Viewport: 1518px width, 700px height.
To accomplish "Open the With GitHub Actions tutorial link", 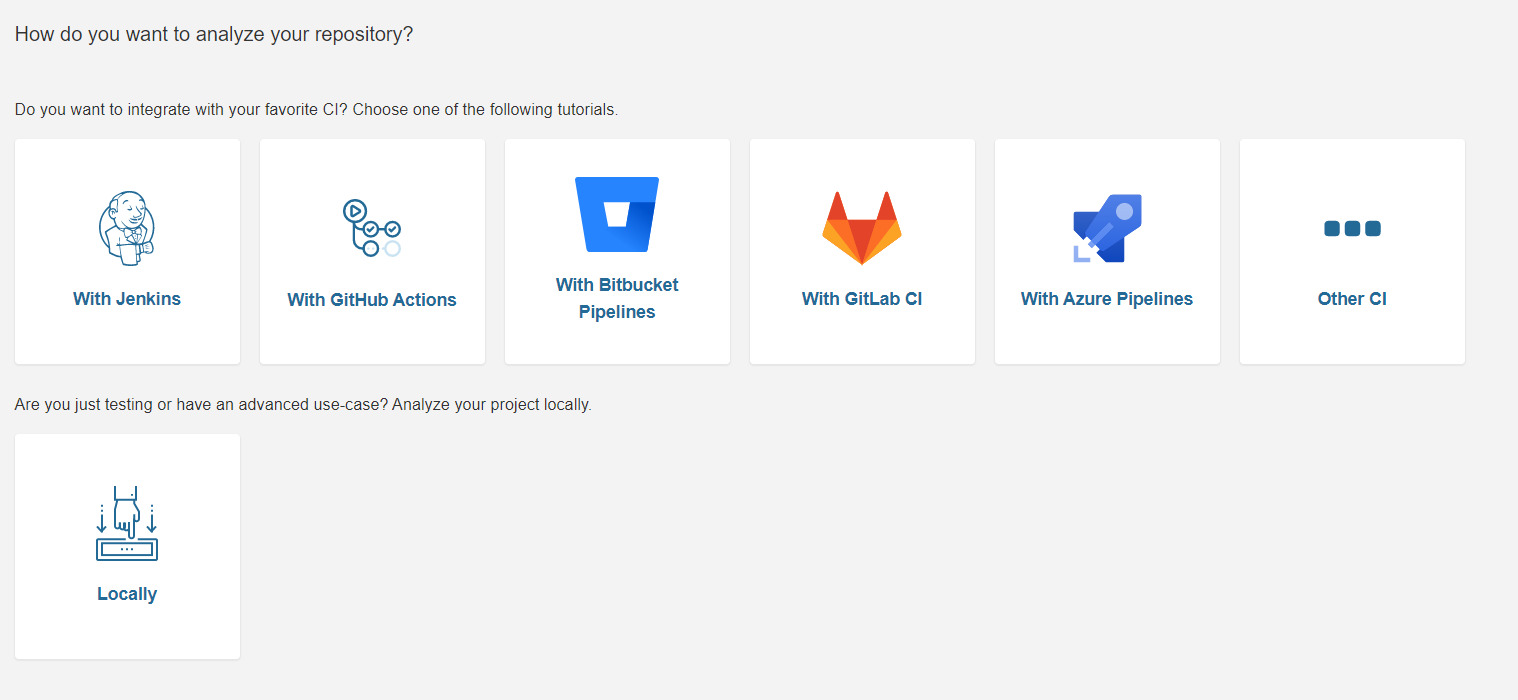I will 372,299.
